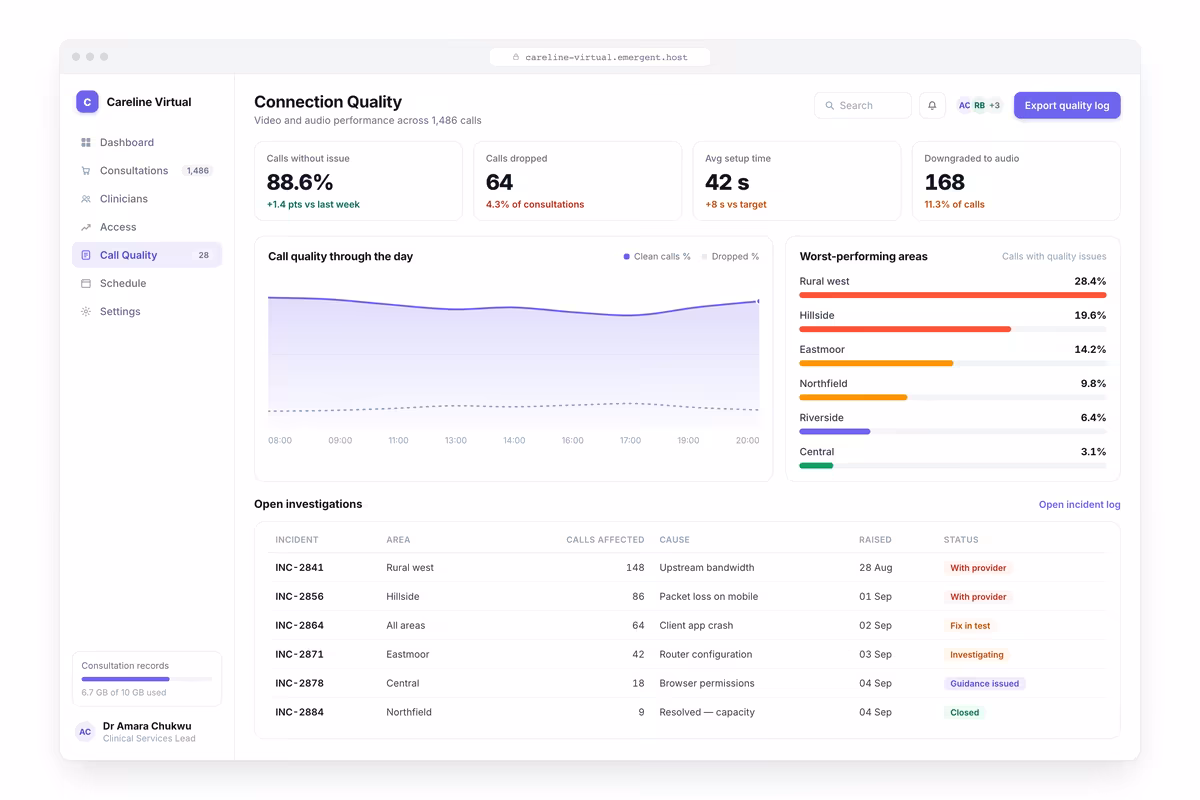Click With provider badge for INC-2841
Screen dimensions: 1200x800
pyautogui.click(x=978, y=568)
